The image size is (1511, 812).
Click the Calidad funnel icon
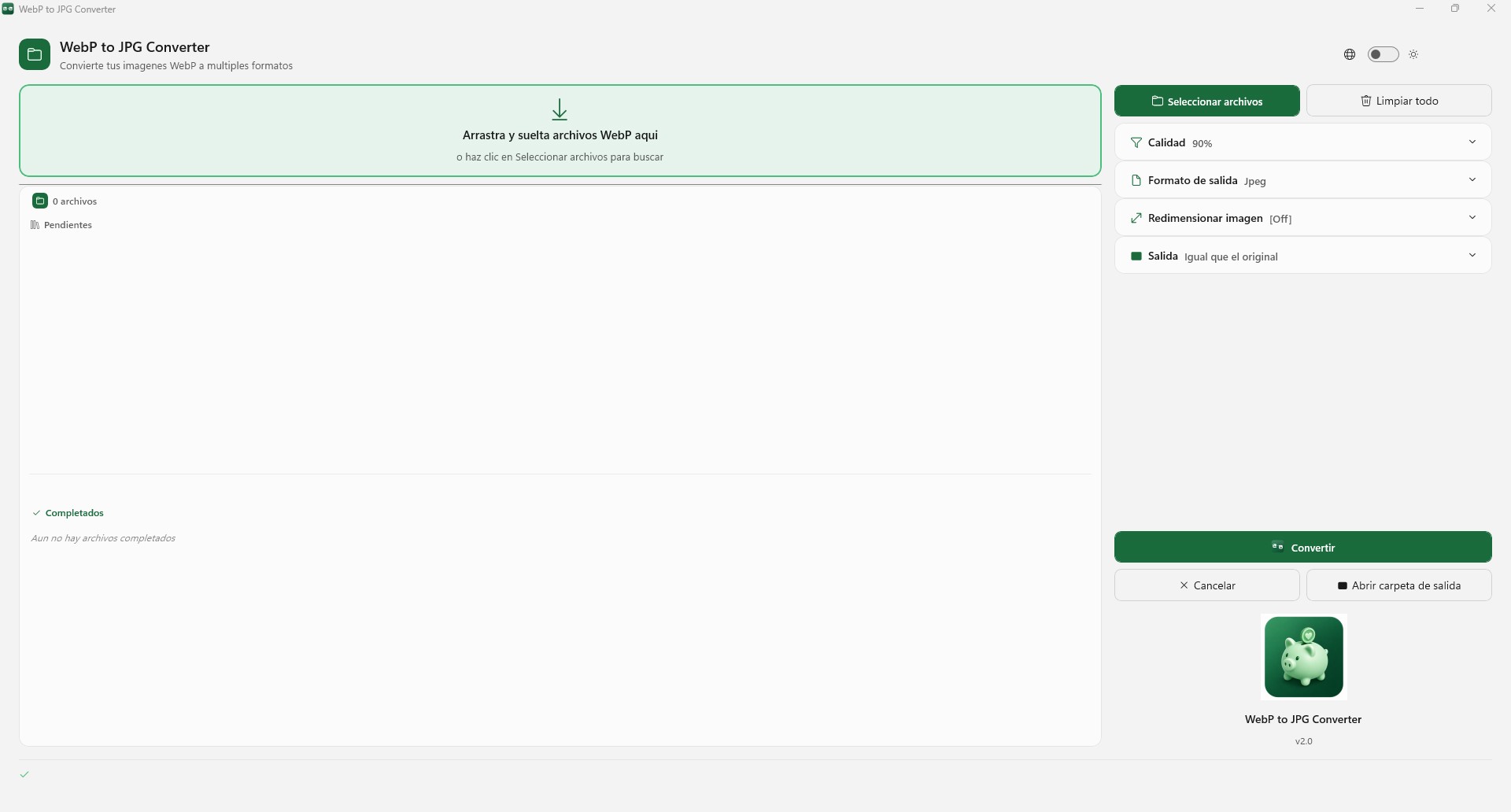coord(1136,142)
